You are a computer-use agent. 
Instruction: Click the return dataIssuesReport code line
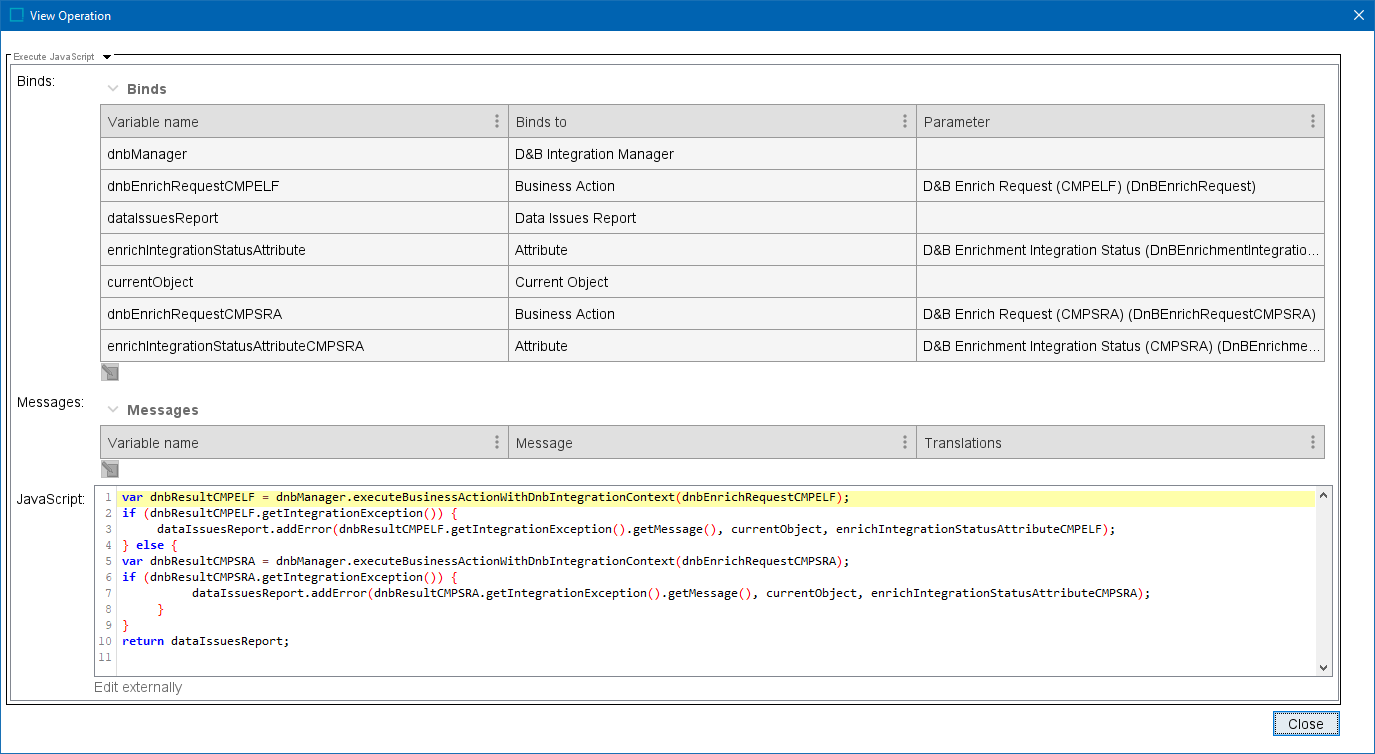[x=205, y=641]
